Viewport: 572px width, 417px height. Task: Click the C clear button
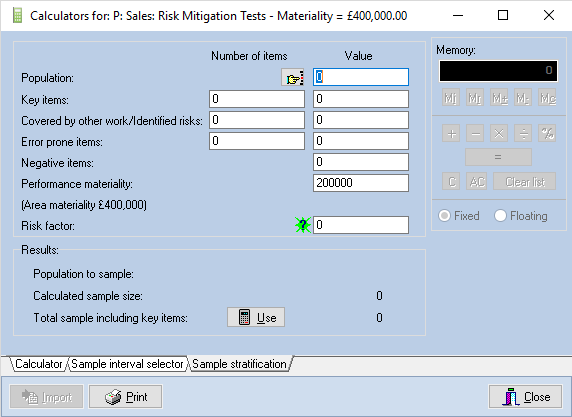(451, 181)
